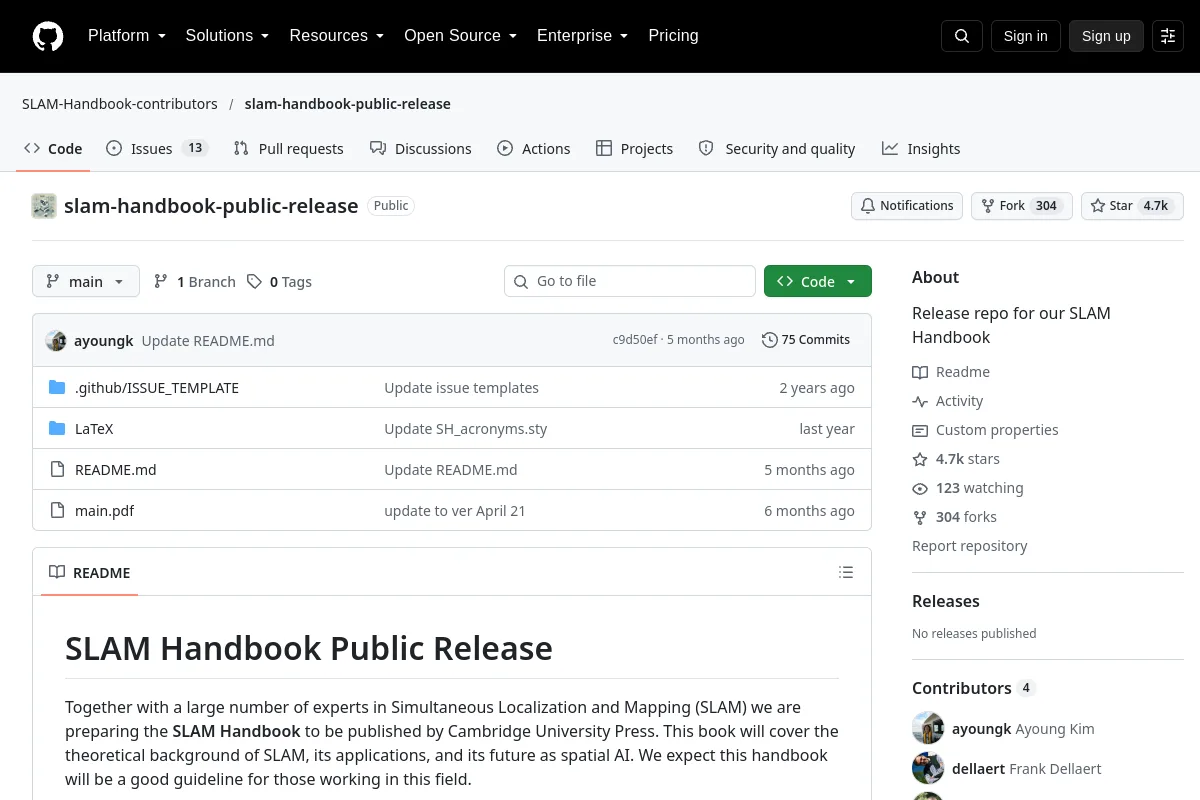The height and width of the screenshot is (800, 1200).
Task: Click the branch icon next to 1 Branch
Action: pos(161,282)
